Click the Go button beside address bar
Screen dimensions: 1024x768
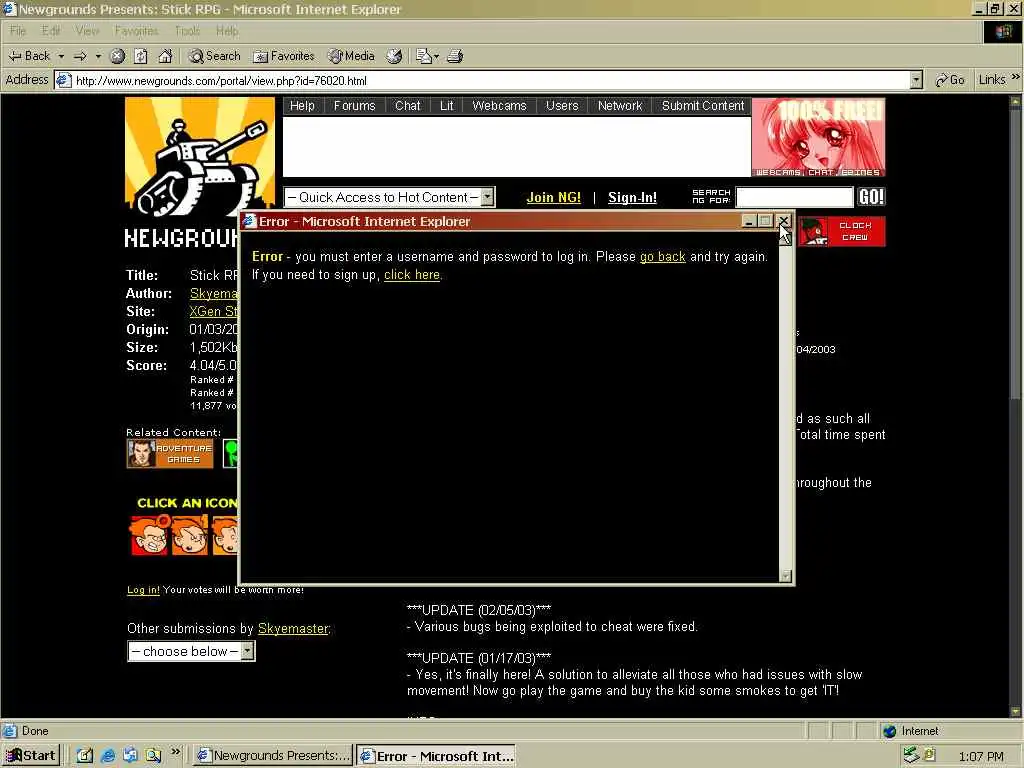(x=950, y=80)
